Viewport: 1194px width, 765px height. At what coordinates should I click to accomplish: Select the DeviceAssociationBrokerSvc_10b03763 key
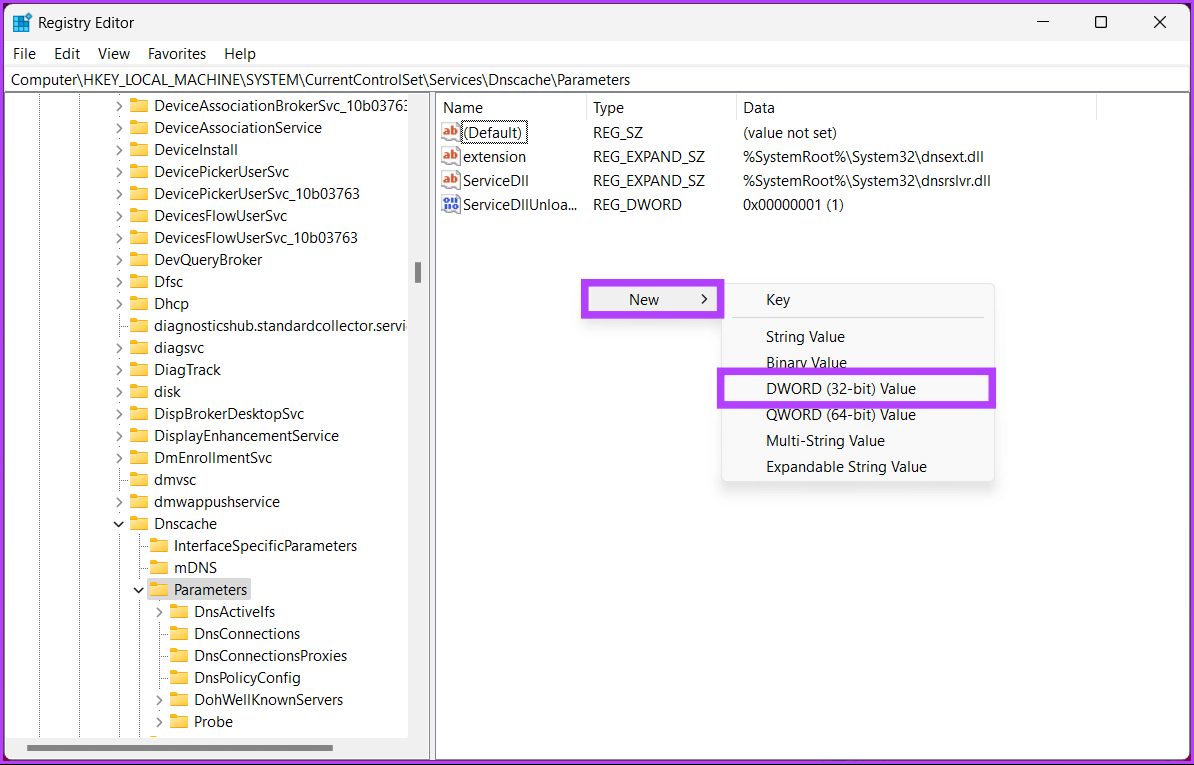click(x=281, y=106)
